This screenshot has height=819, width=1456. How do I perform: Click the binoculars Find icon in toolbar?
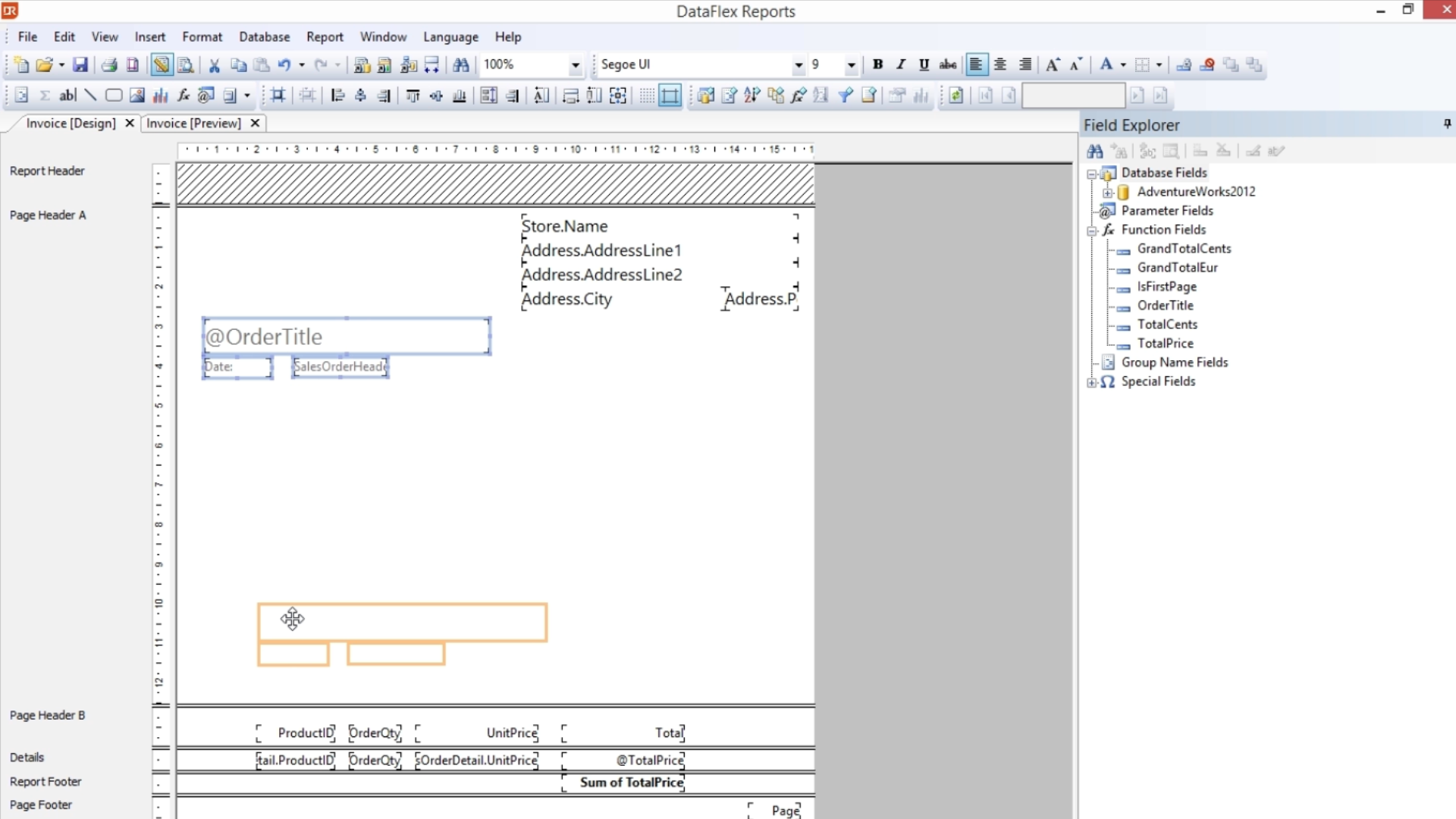(x=461, y=65)
